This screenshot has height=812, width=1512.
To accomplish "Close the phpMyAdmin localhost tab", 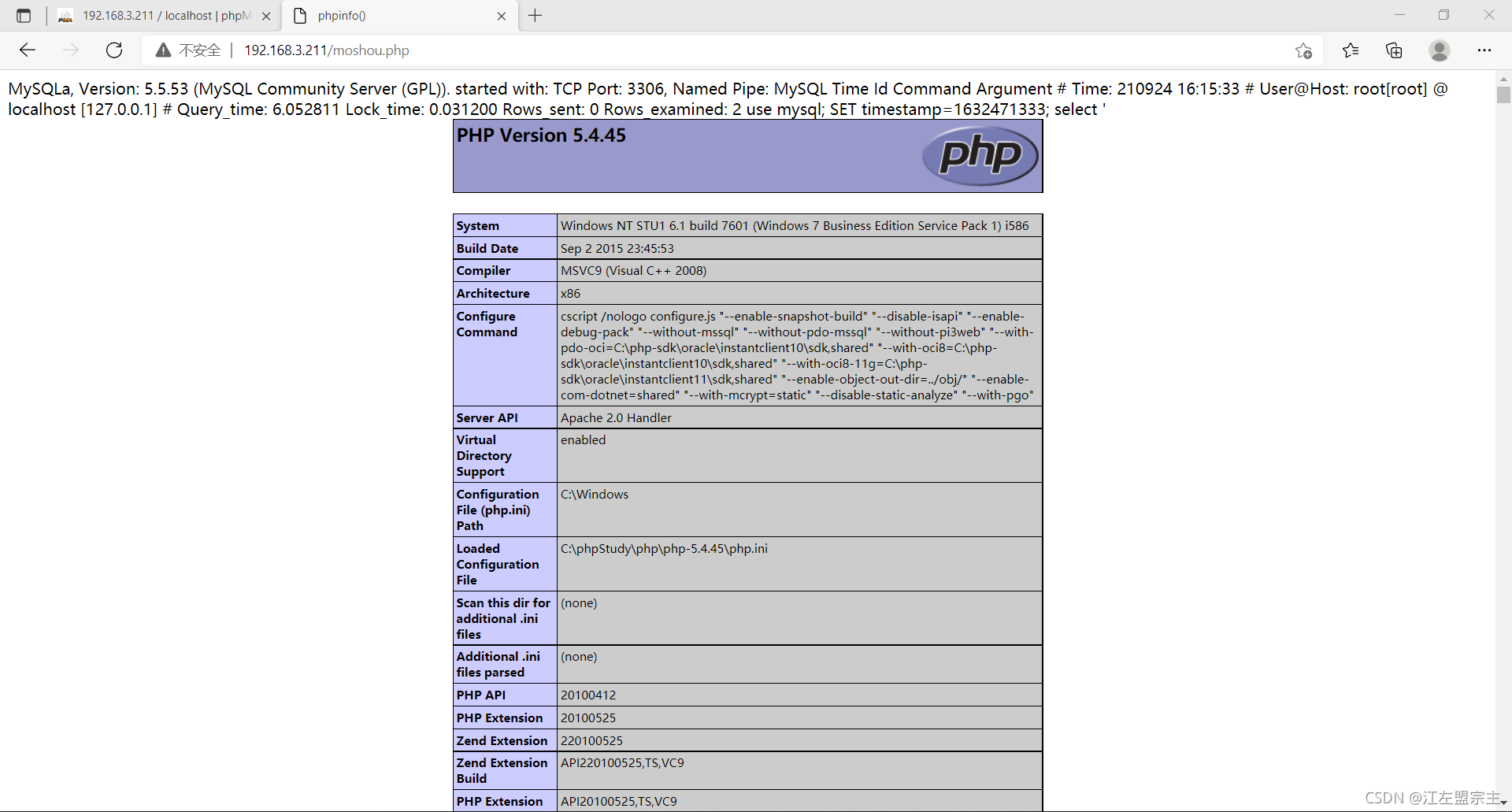I will pos(266,16).
